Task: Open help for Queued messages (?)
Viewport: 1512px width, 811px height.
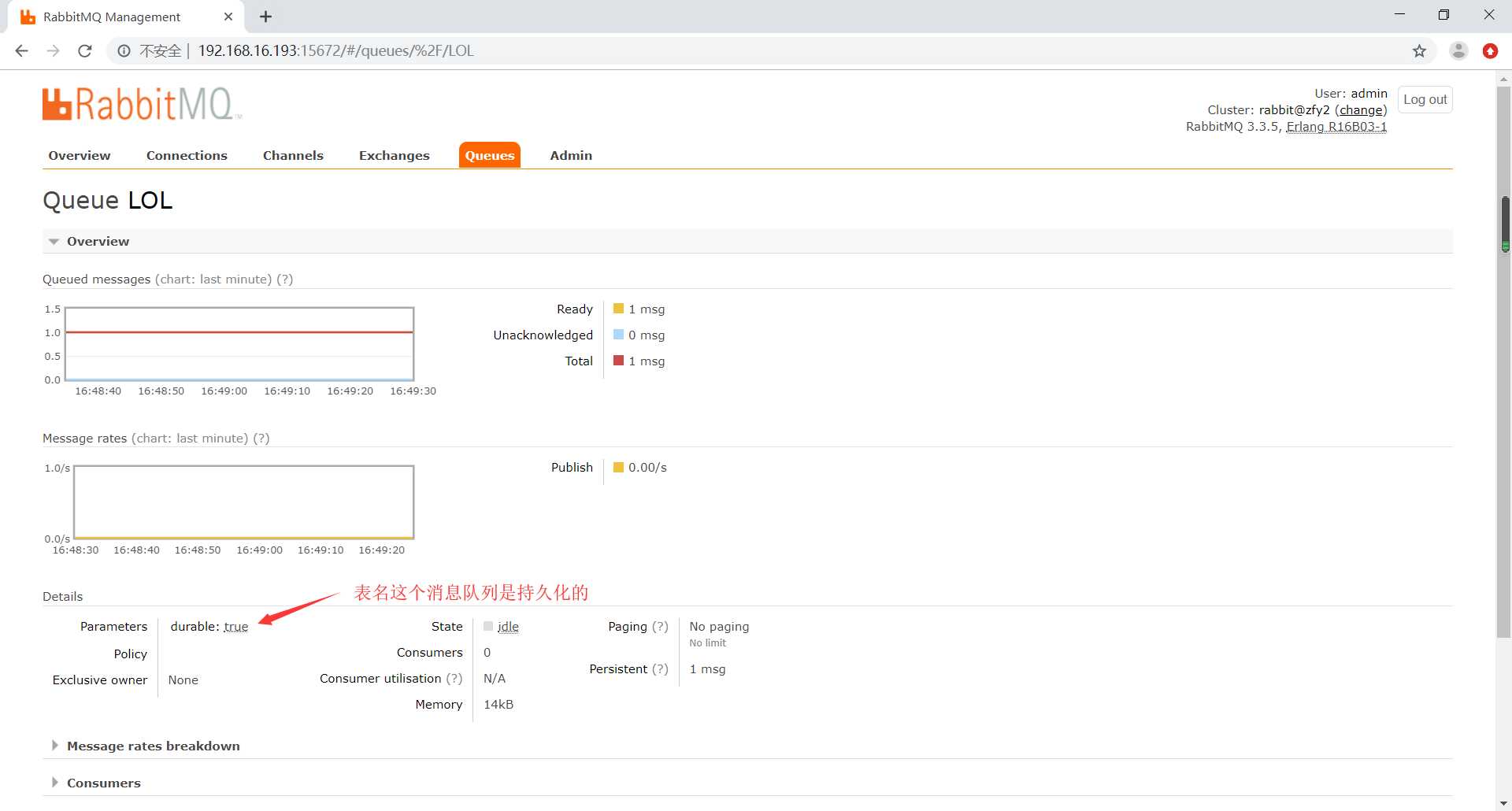Action: pyautogui.click(x=285, y=280)
